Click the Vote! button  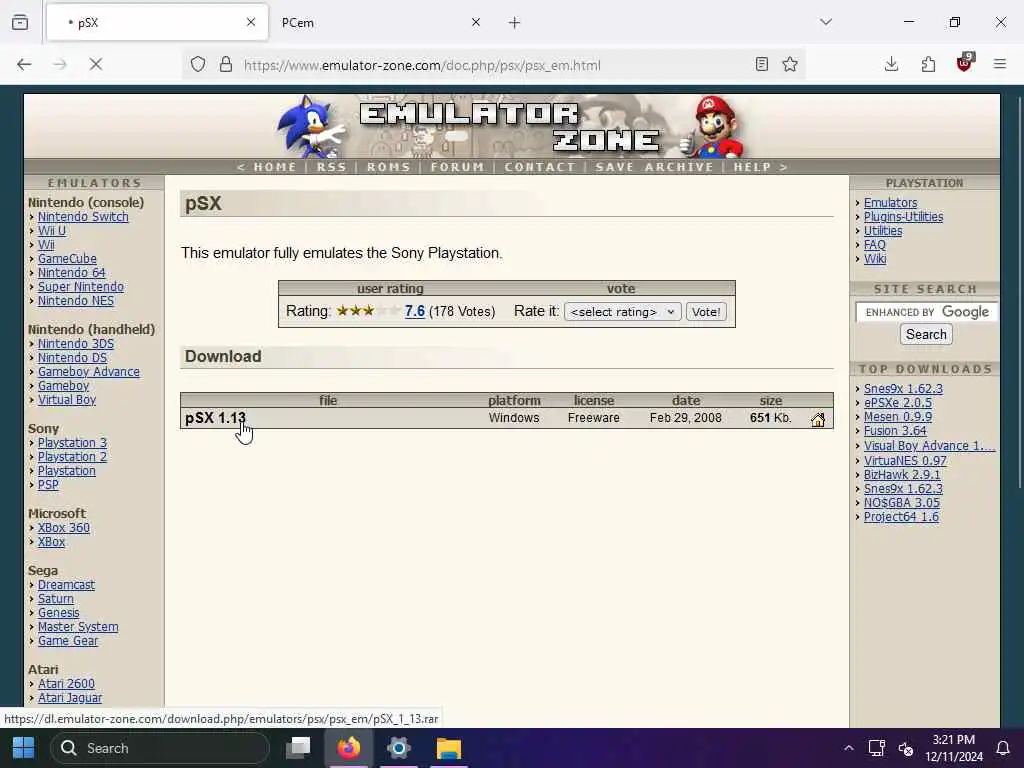pyautogui.click(x=706, y=312)
